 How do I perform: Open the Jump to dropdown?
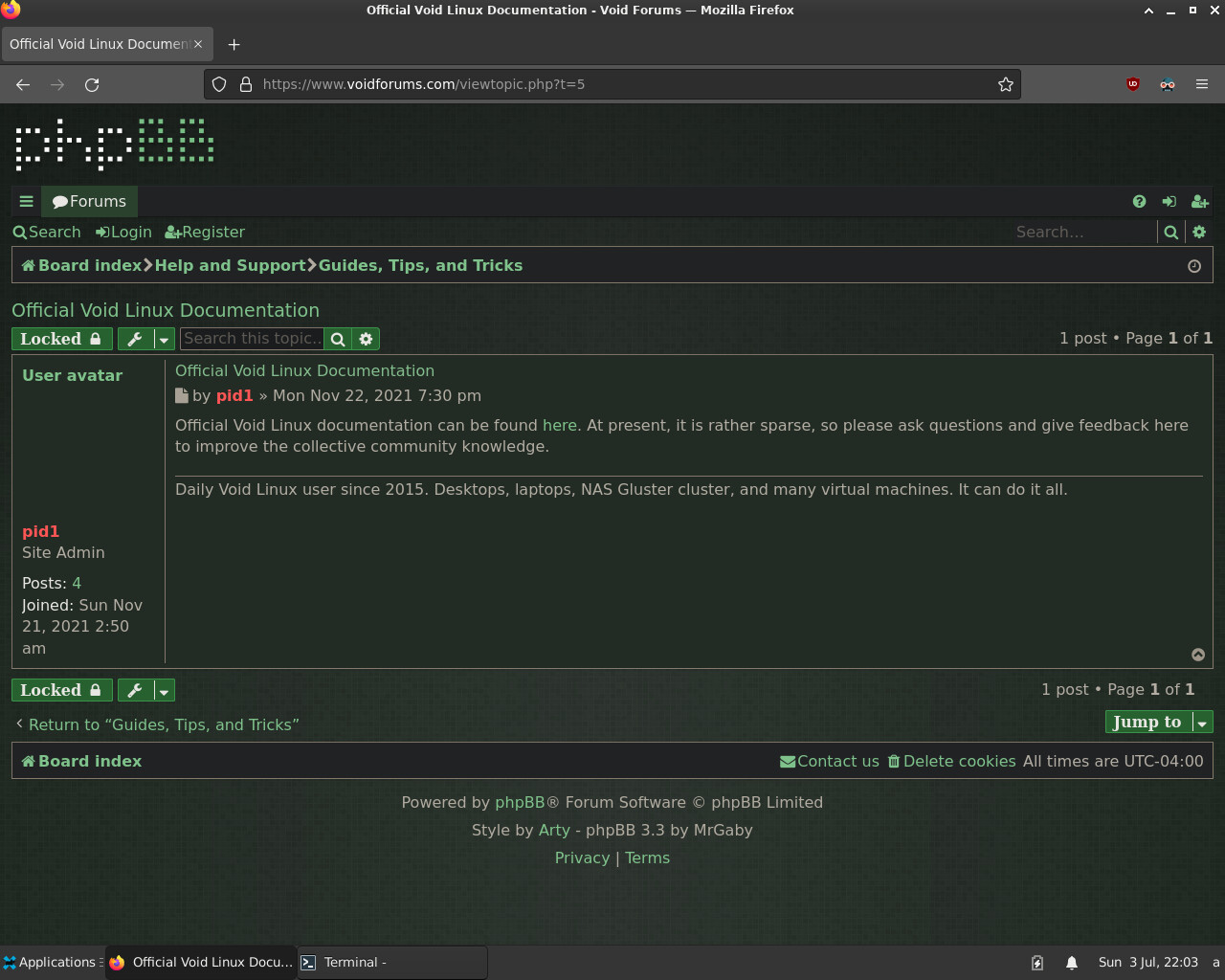click(1159, 722)
